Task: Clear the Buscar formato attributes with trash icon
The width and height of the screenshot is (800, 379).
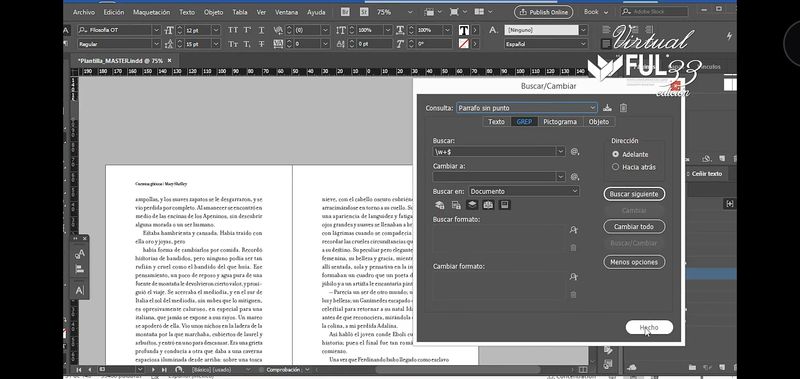Action: 573,247
